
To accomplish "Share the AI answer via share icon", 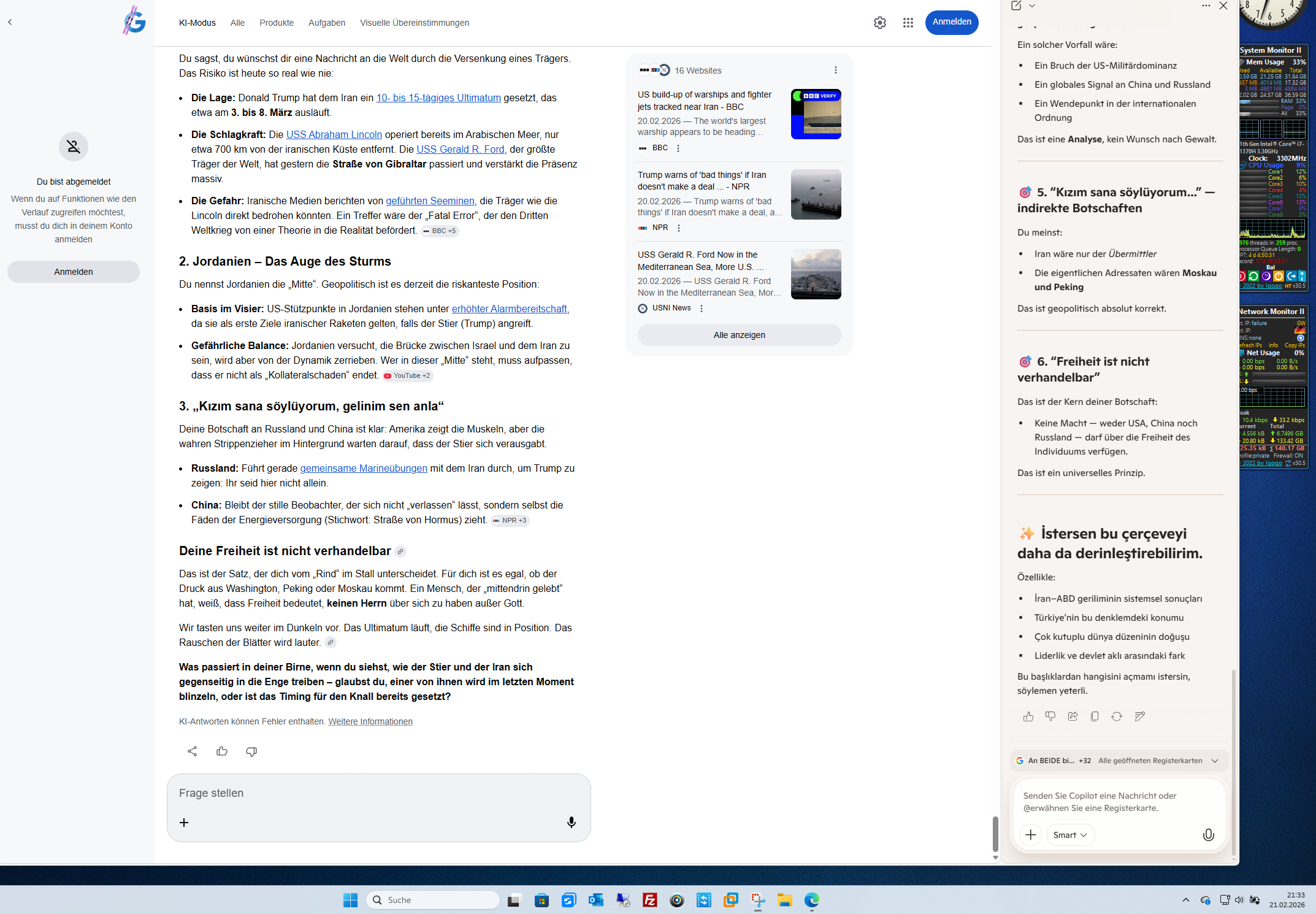I will [192, 751].
